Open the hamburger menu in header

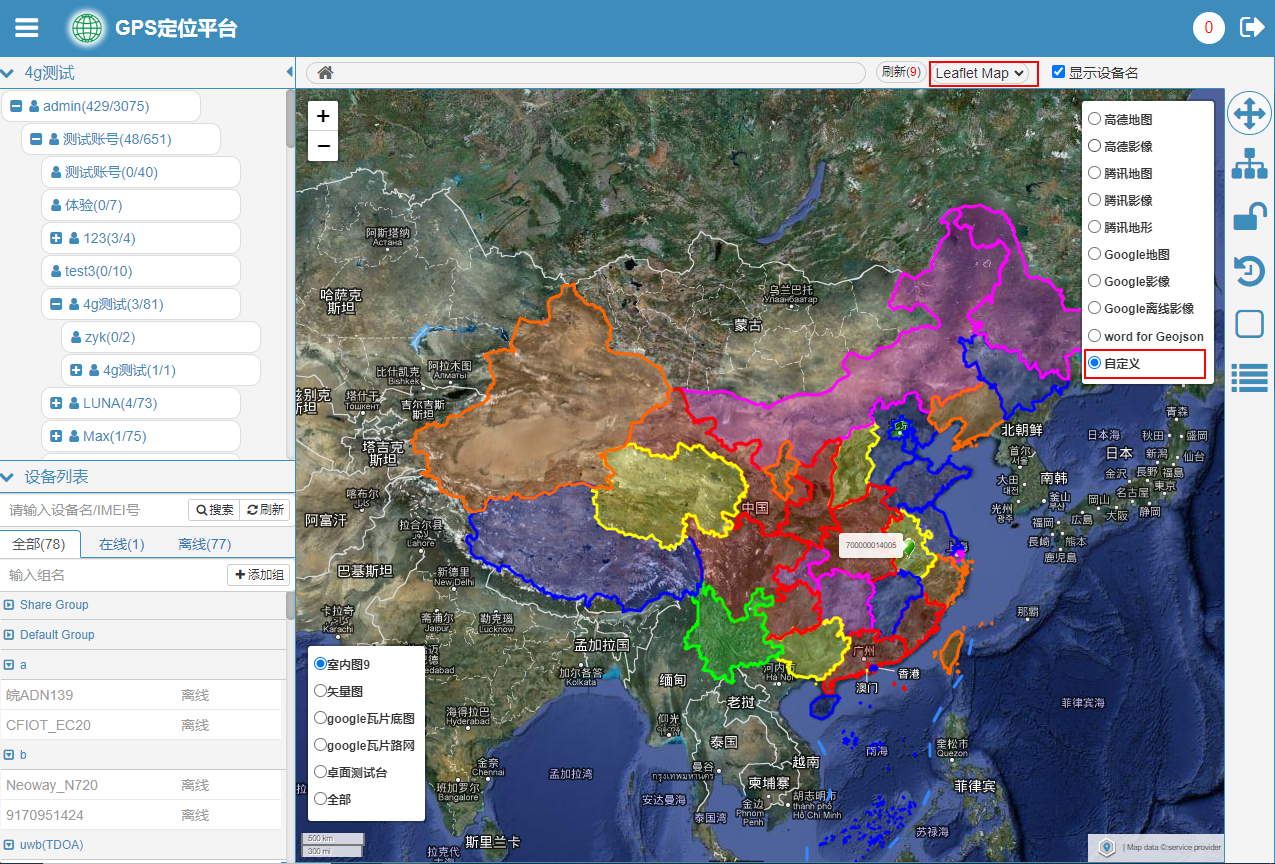coord(27,28)
